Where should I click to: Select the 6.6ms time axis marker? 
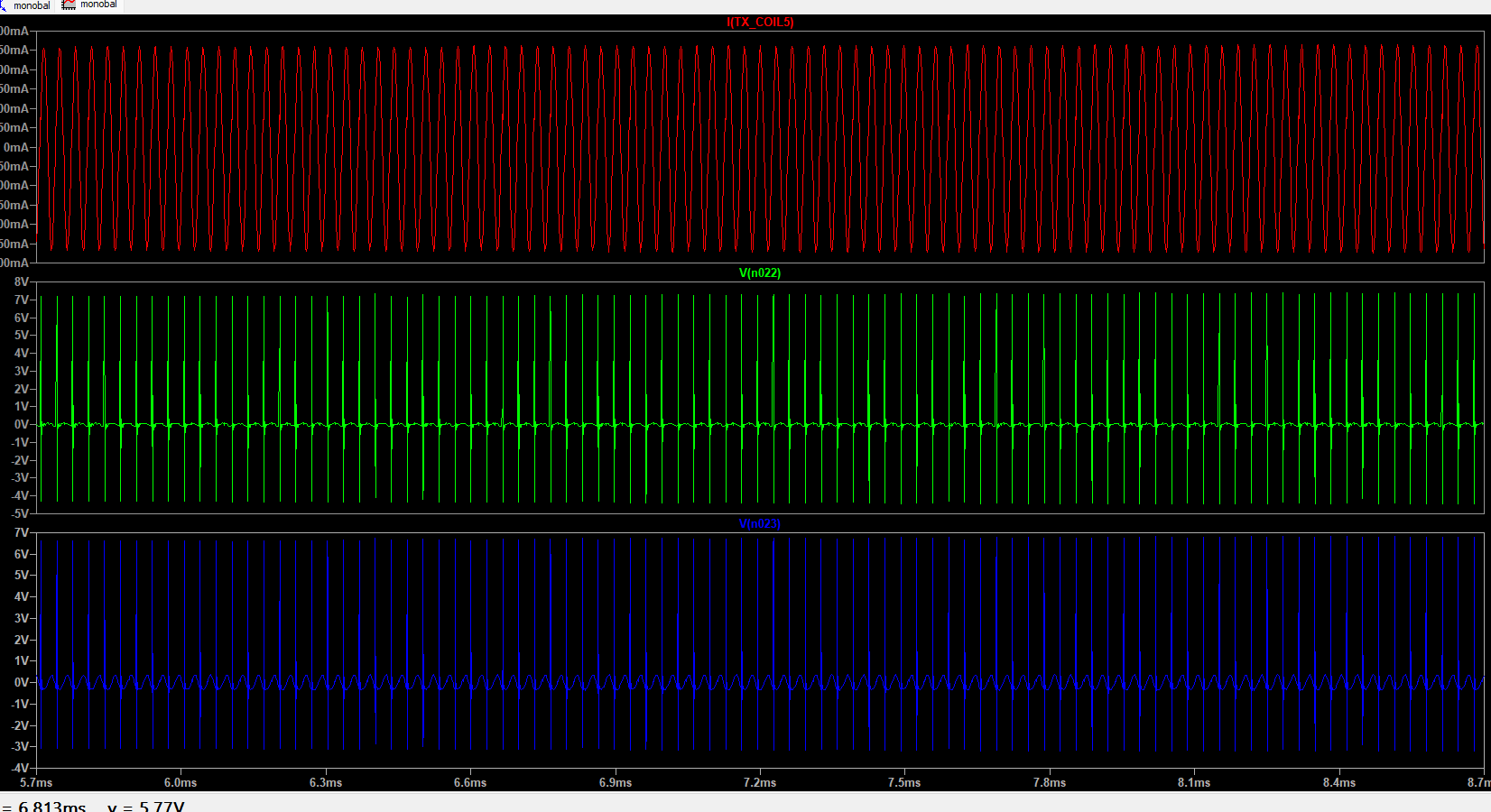click(470, 782)
